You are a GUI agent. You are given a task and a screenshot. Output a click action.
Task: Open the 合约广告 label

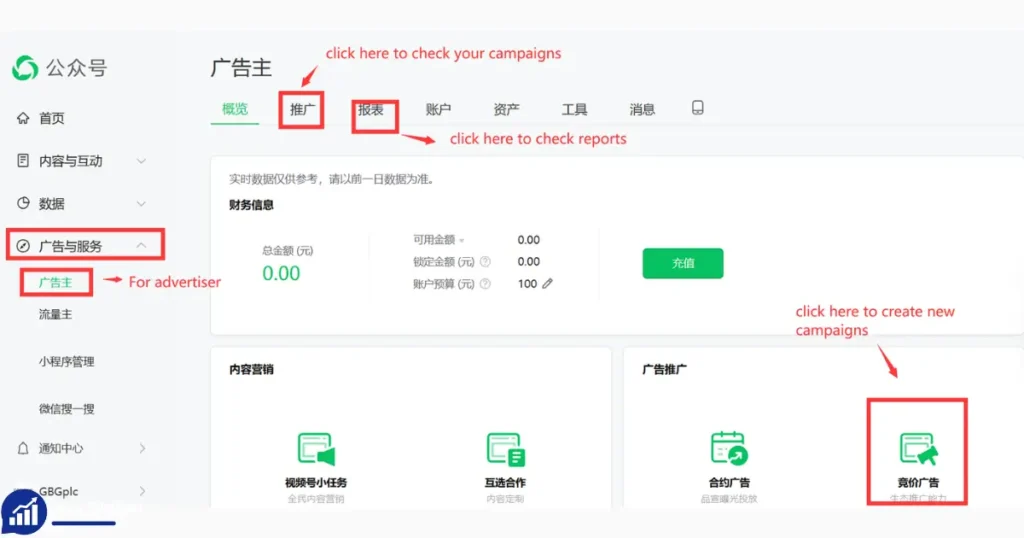[729, 483]
